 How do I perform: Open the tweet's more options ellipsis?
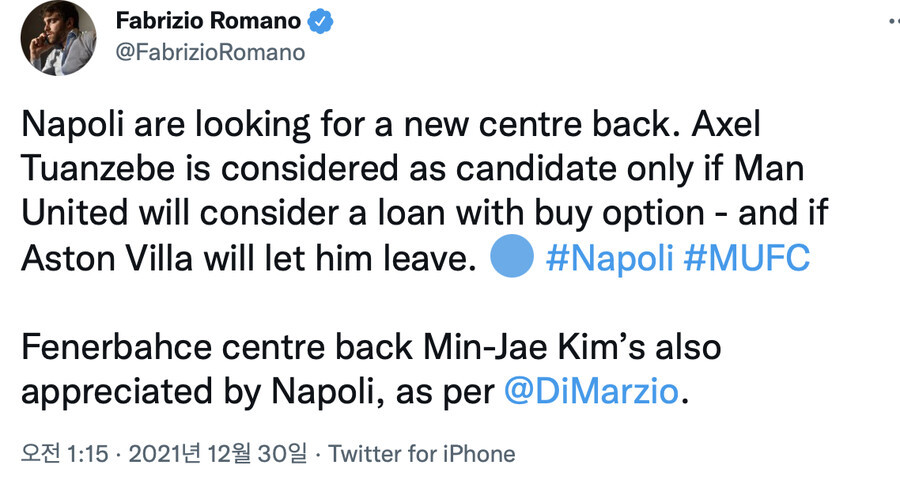click(894, 21)
